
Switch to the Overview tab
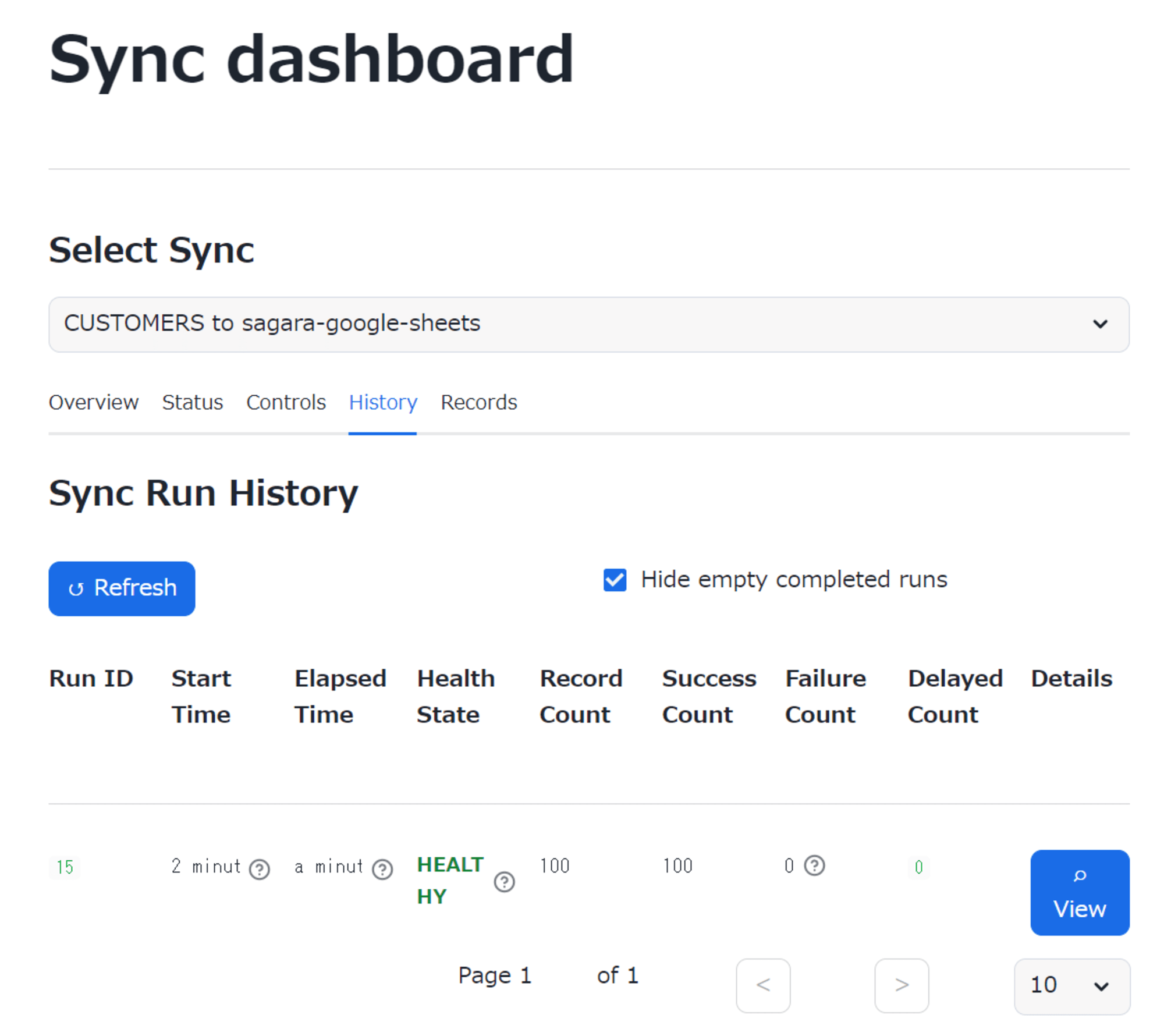point(94,402)
